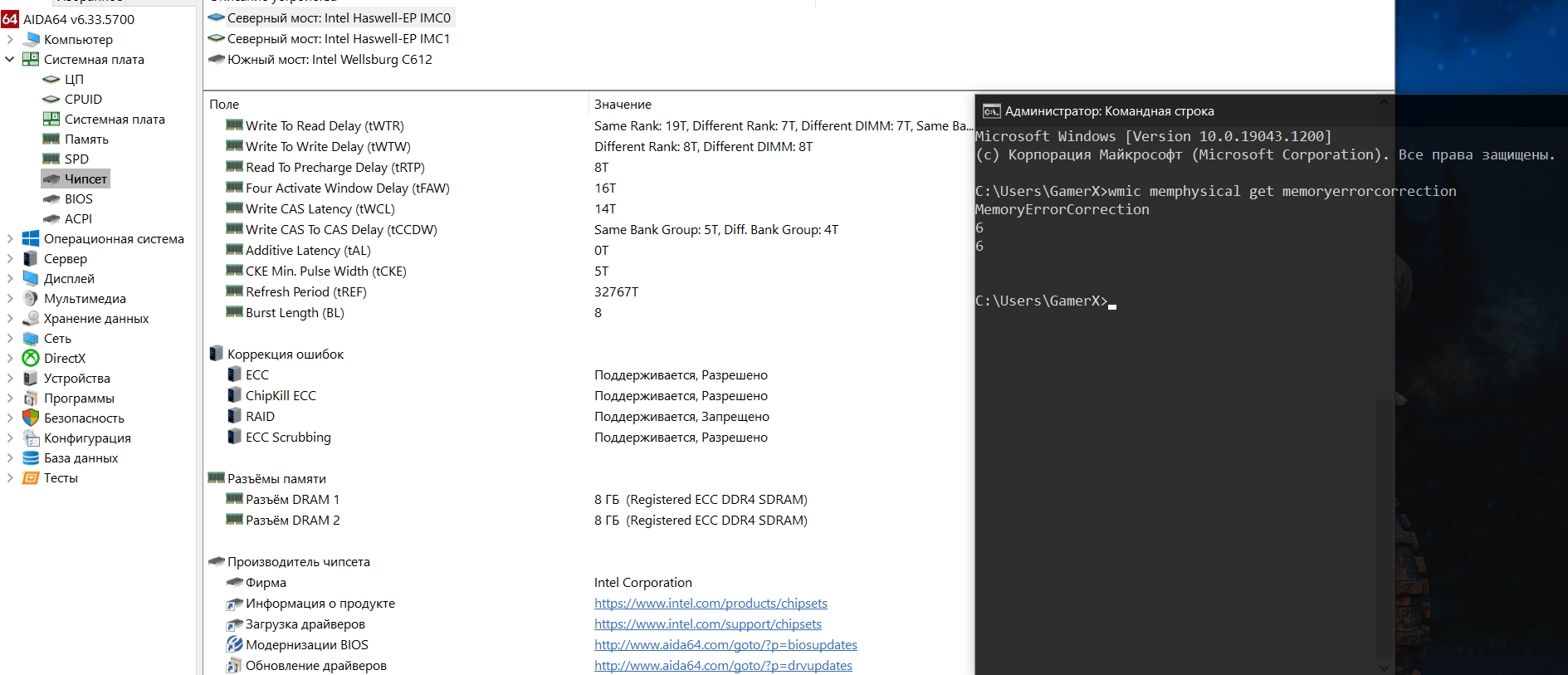Select the Разъём DRAM 1 row
1568x675 pixels.
click(x=589, y=499)
